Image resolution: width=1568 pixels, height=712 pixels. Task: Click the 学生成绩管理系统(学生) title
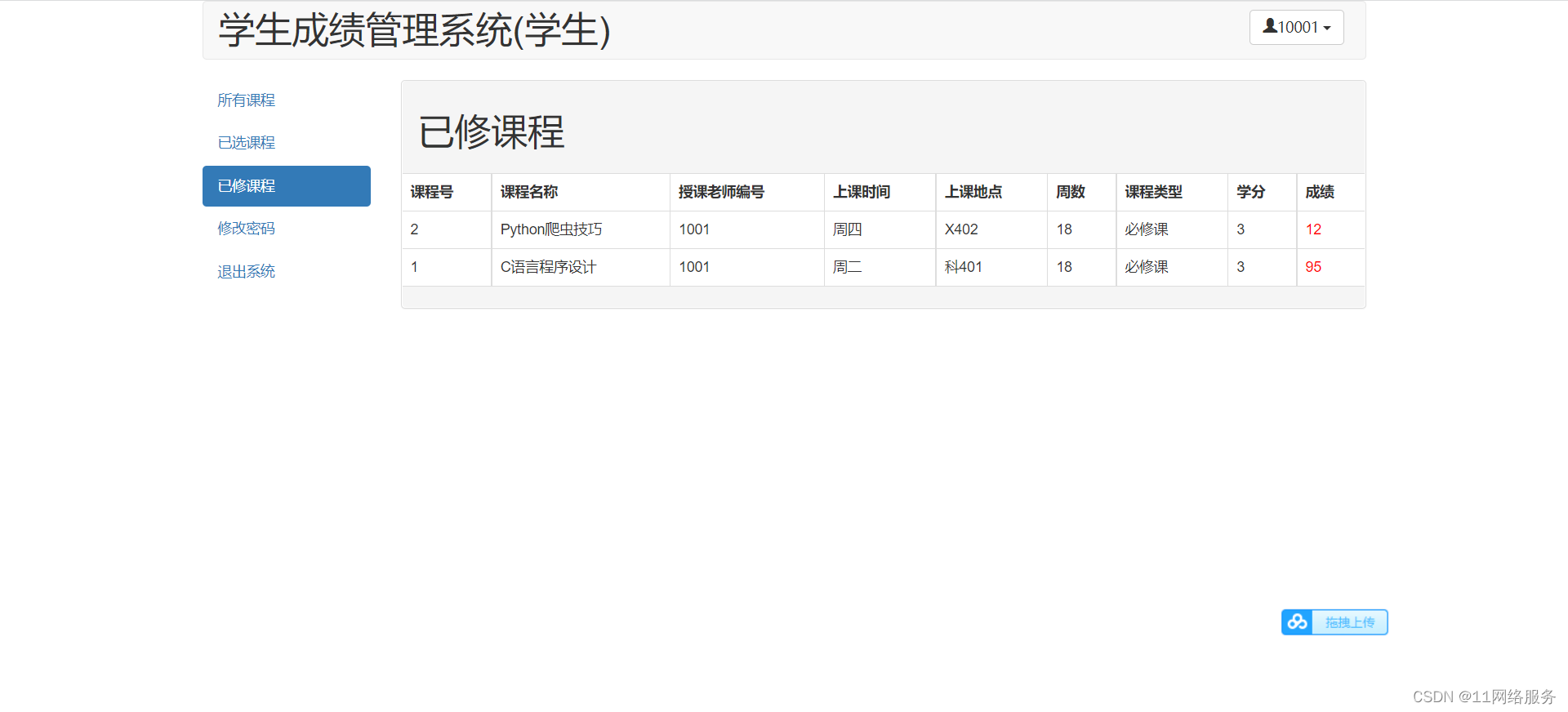click(414, 30)
